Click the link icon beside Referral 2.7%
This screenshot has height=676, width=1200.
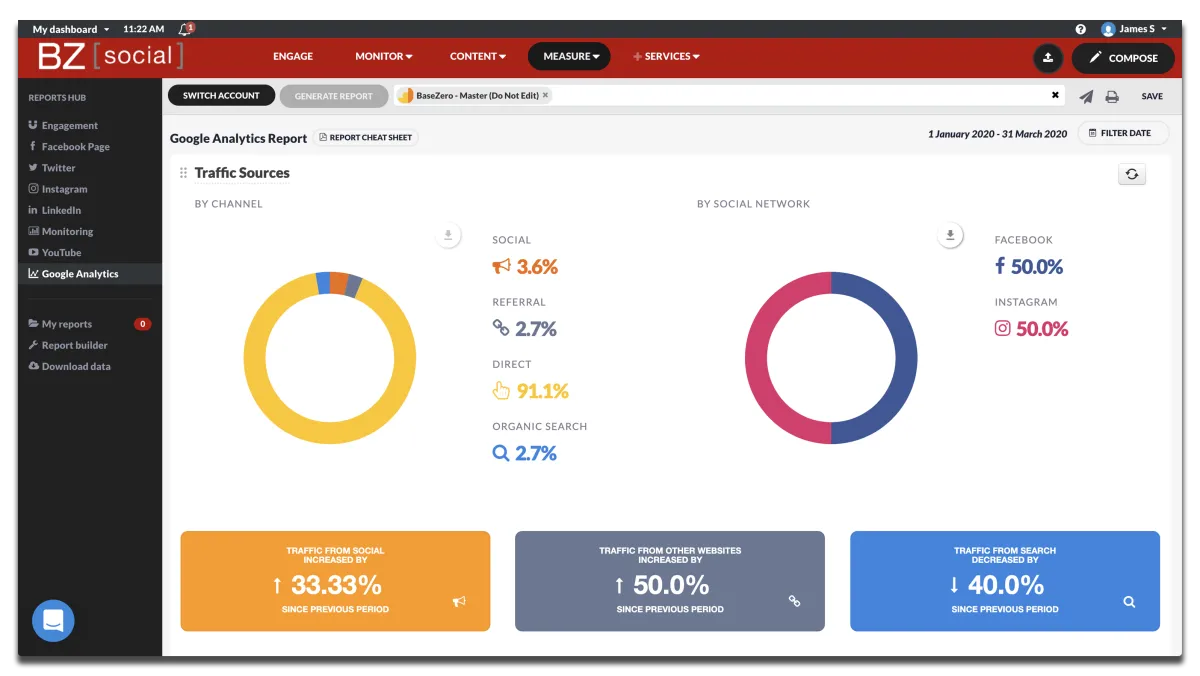coord(501,328)
